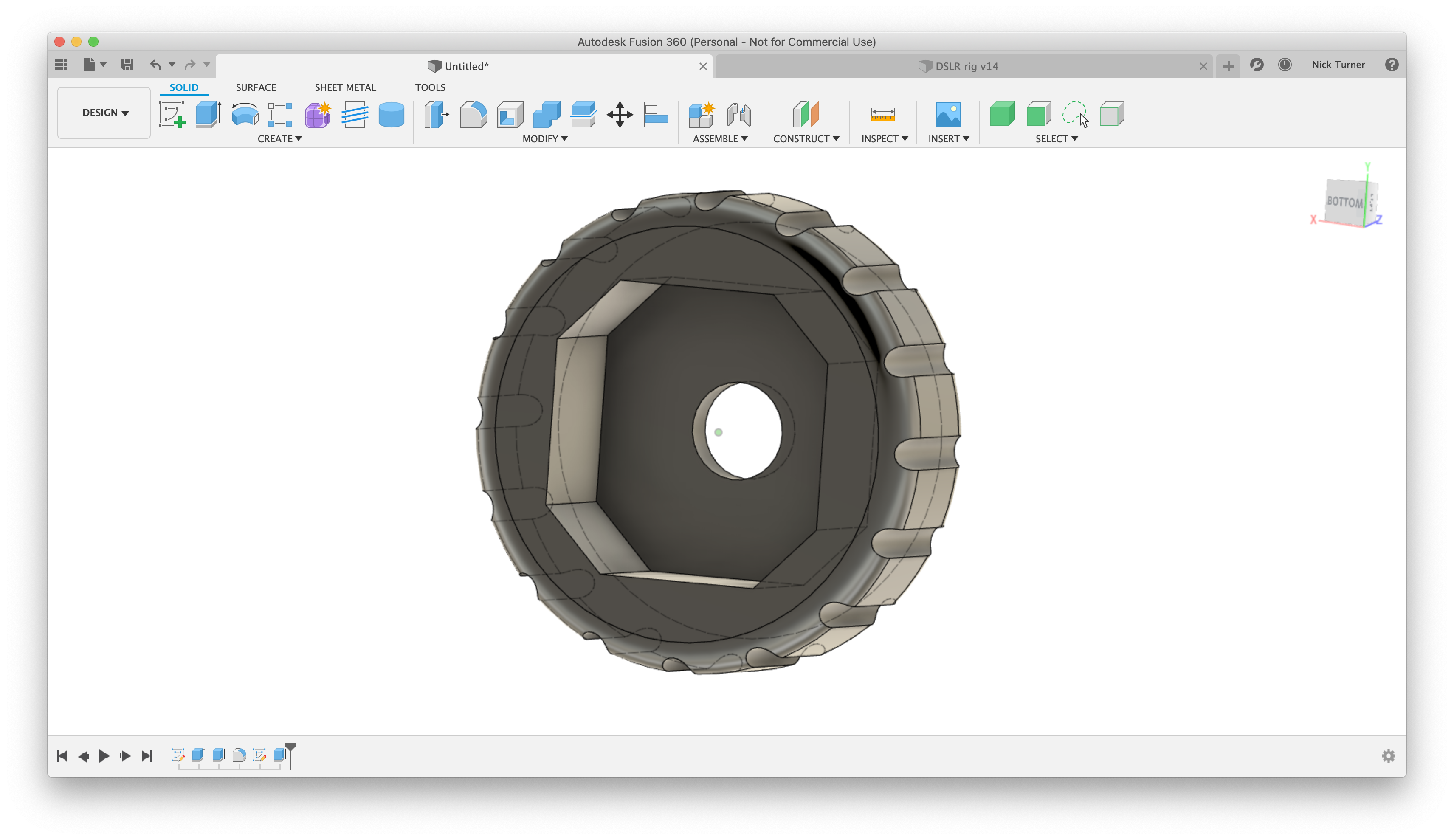Viewport: 1454px width, 840px height.
Task: Create a New Component
Action: (702, 114)
